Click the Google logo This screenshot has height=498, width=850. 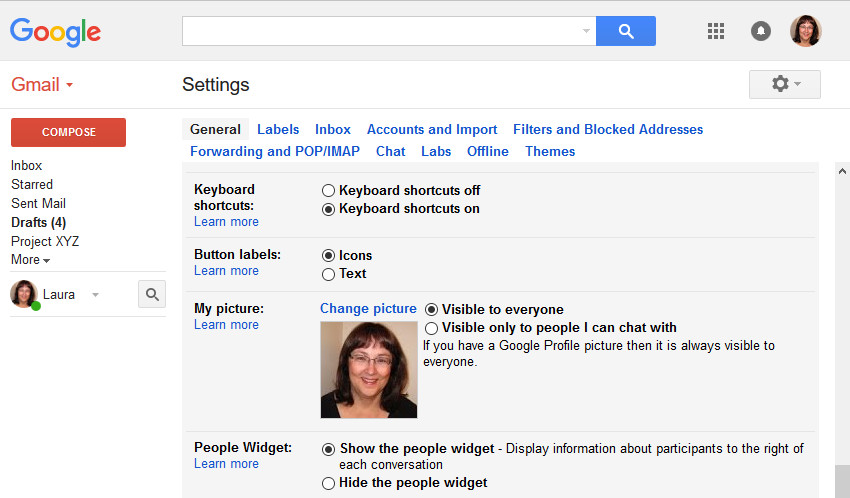click(55, 31)
